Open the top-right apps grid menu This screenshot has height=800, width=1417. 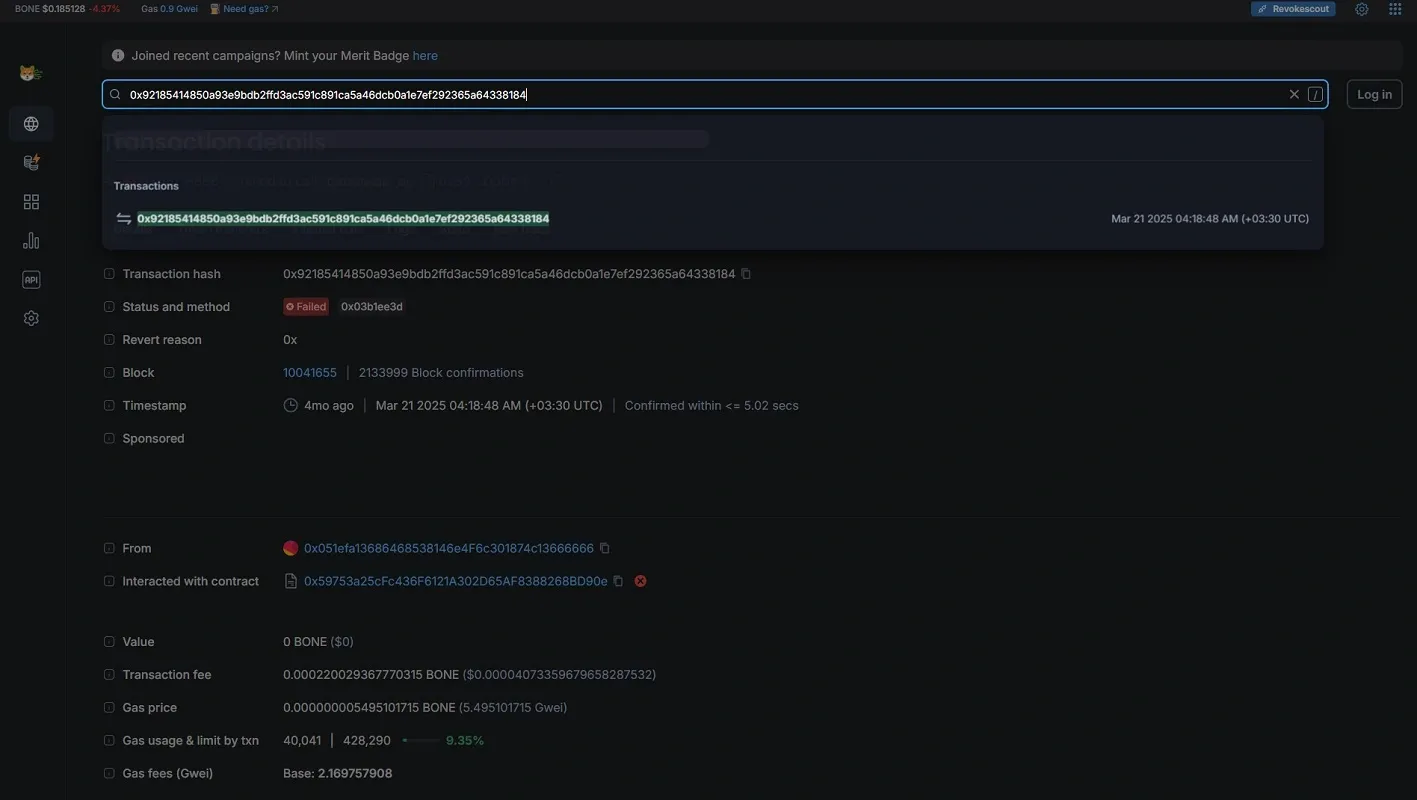click(x=1395, y=9)
